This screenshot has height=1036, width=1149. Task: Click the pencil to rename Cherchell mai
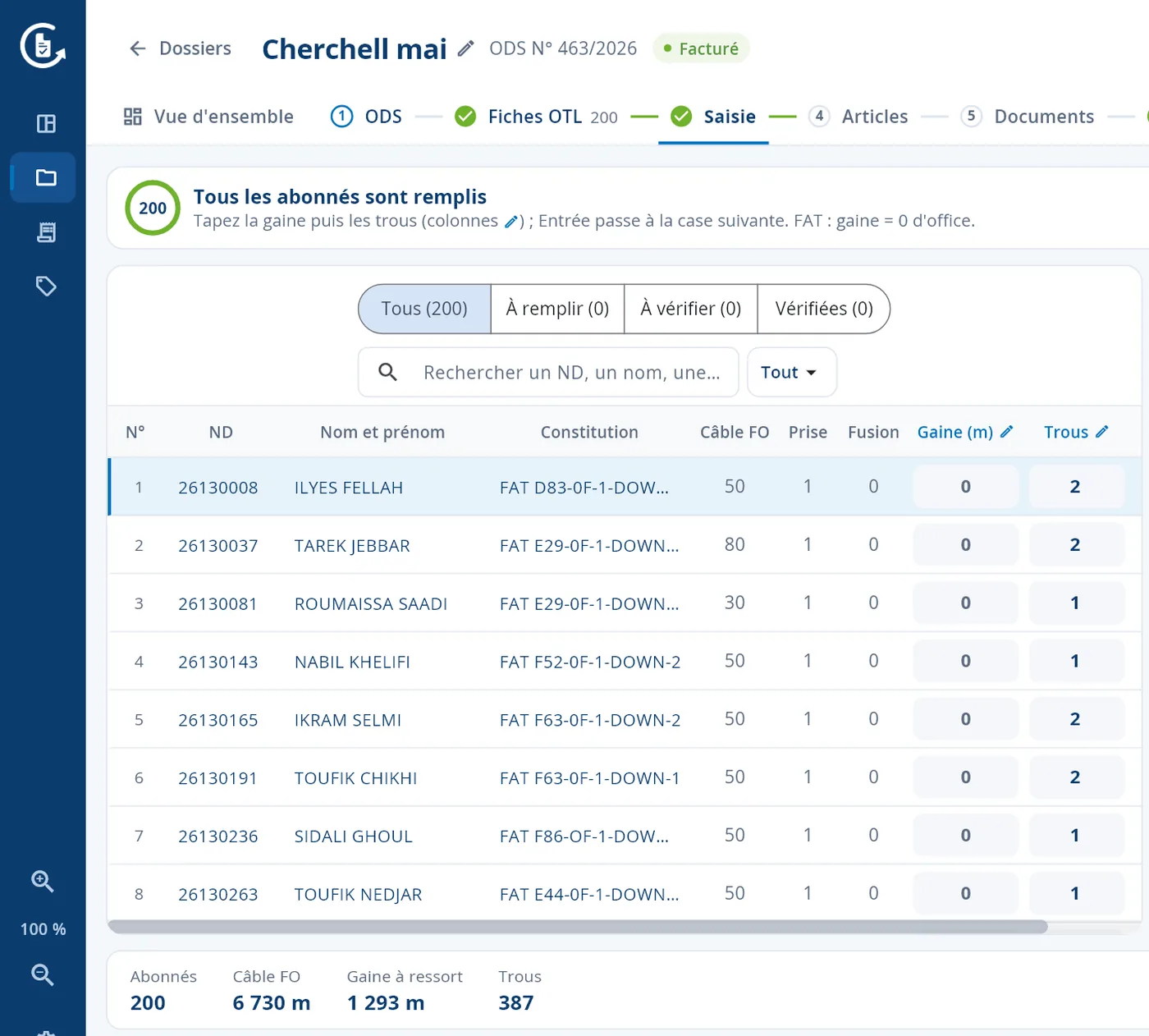point(465,48)
